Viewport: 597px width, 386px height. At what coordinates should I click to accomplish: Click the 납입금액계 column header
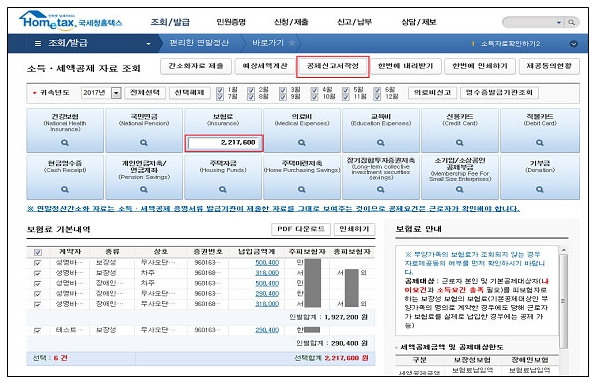click(256, 252)
